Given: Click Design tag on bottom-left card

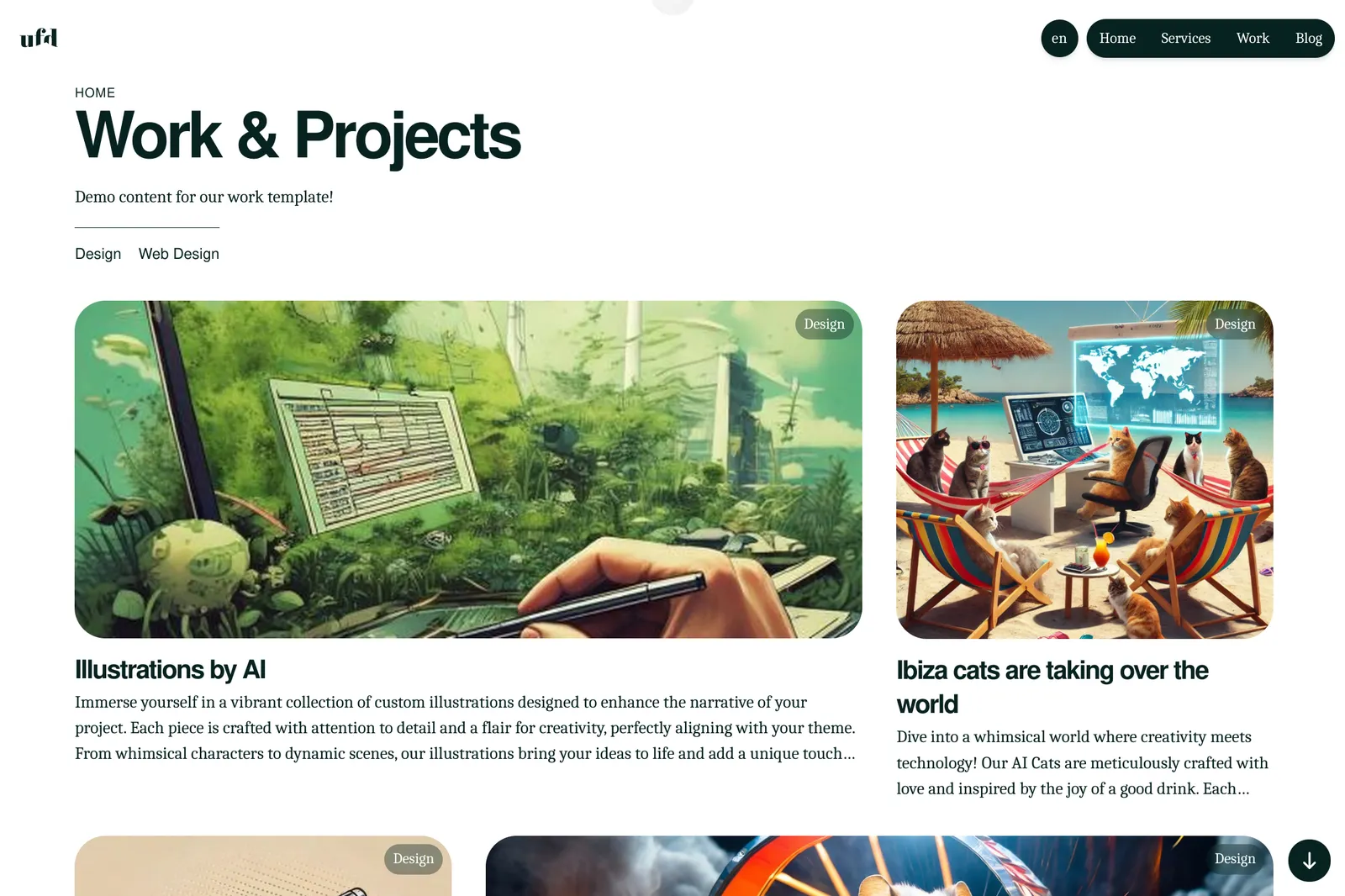Looking at the screenshot, I should click(414, 859).
